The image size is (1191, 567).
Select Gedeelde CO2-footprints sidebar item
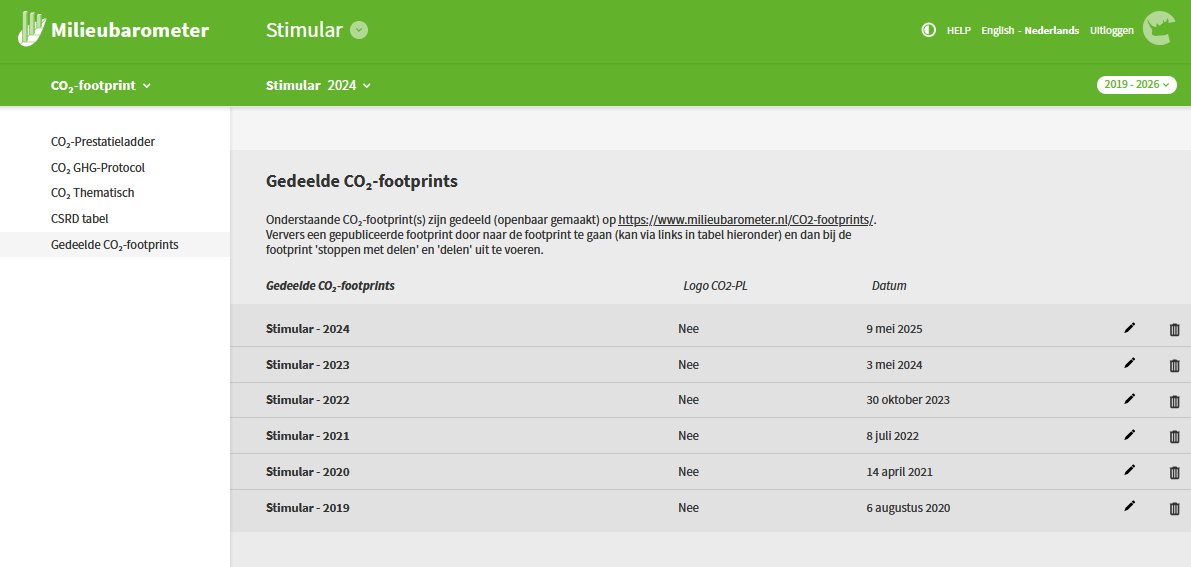pyautogui.click(x=115, y=245)
